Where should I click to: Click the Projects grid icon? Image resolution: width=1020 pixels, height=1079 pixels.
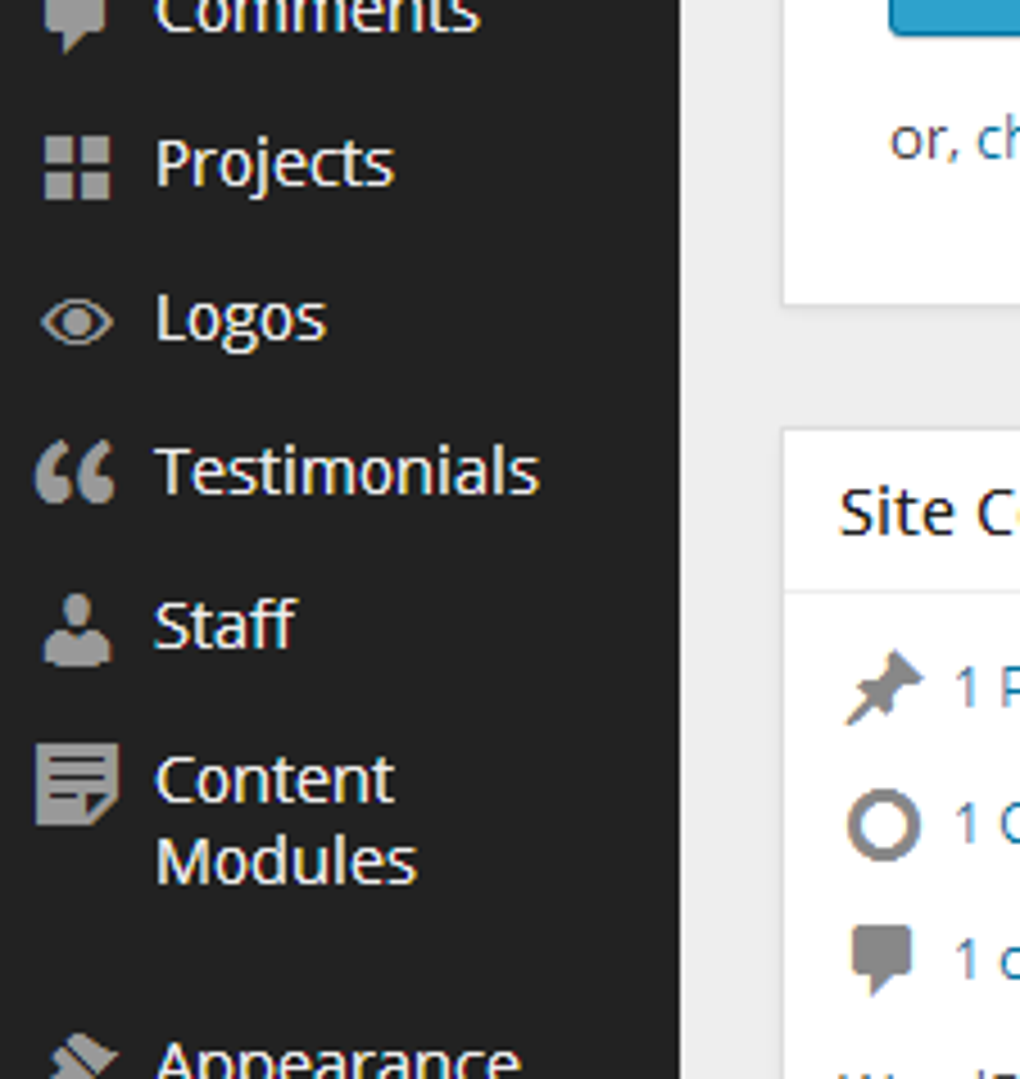[x=77, y=167]
